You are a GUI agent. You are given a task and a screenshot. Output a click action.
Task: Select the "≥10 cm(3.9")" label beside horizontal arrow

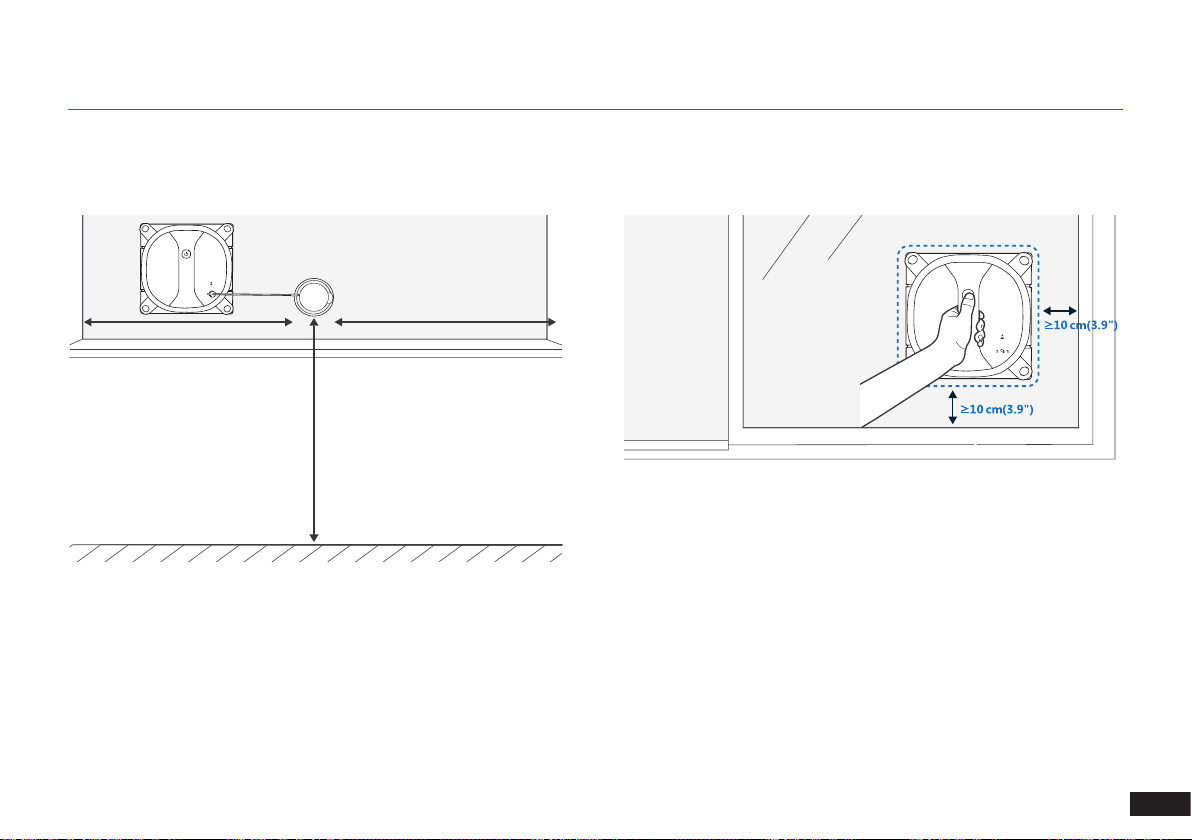tap(1080, 325)
